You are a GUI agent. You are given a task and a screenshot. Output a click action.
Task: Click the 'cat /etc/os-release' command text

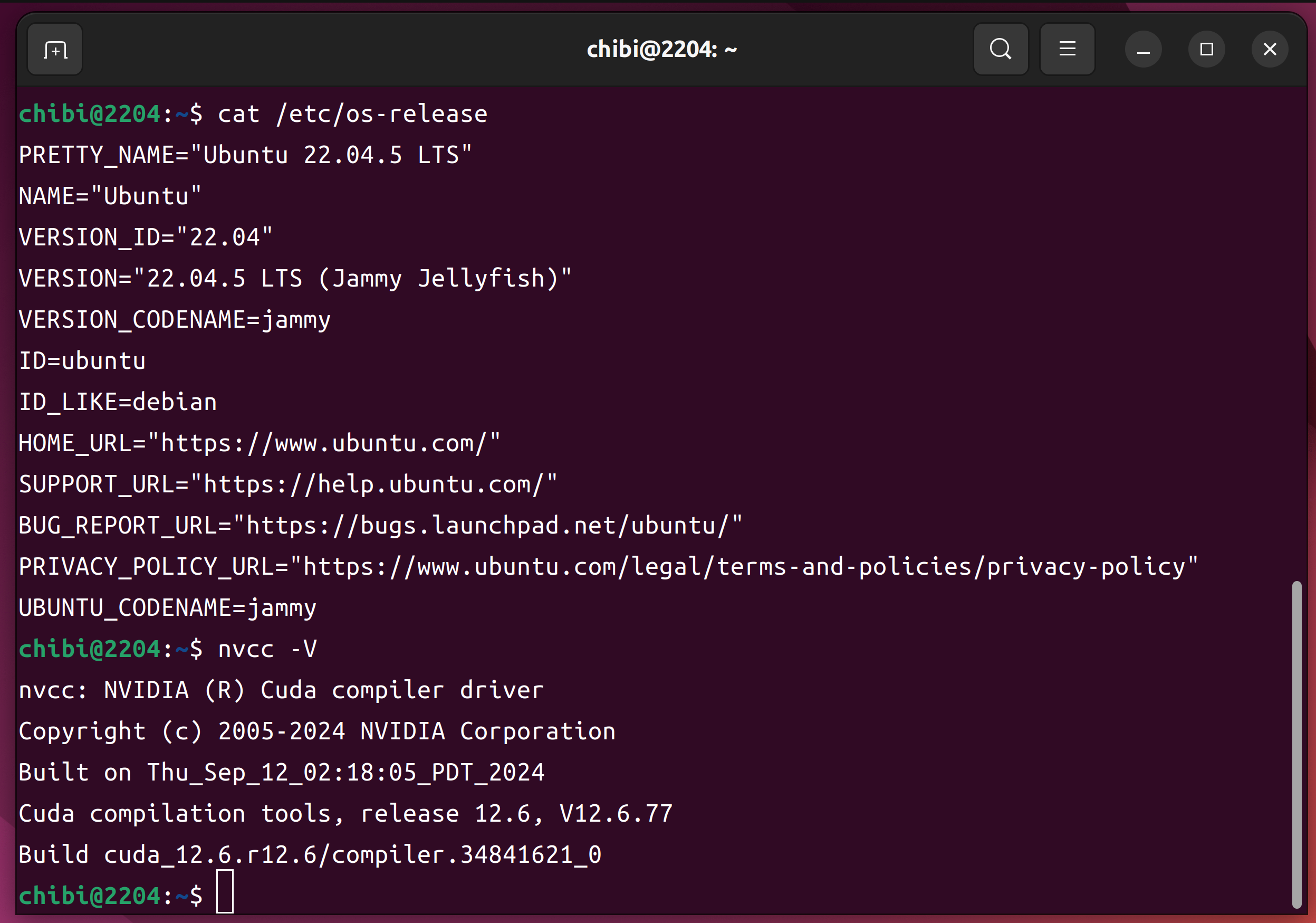coord(352,114)
